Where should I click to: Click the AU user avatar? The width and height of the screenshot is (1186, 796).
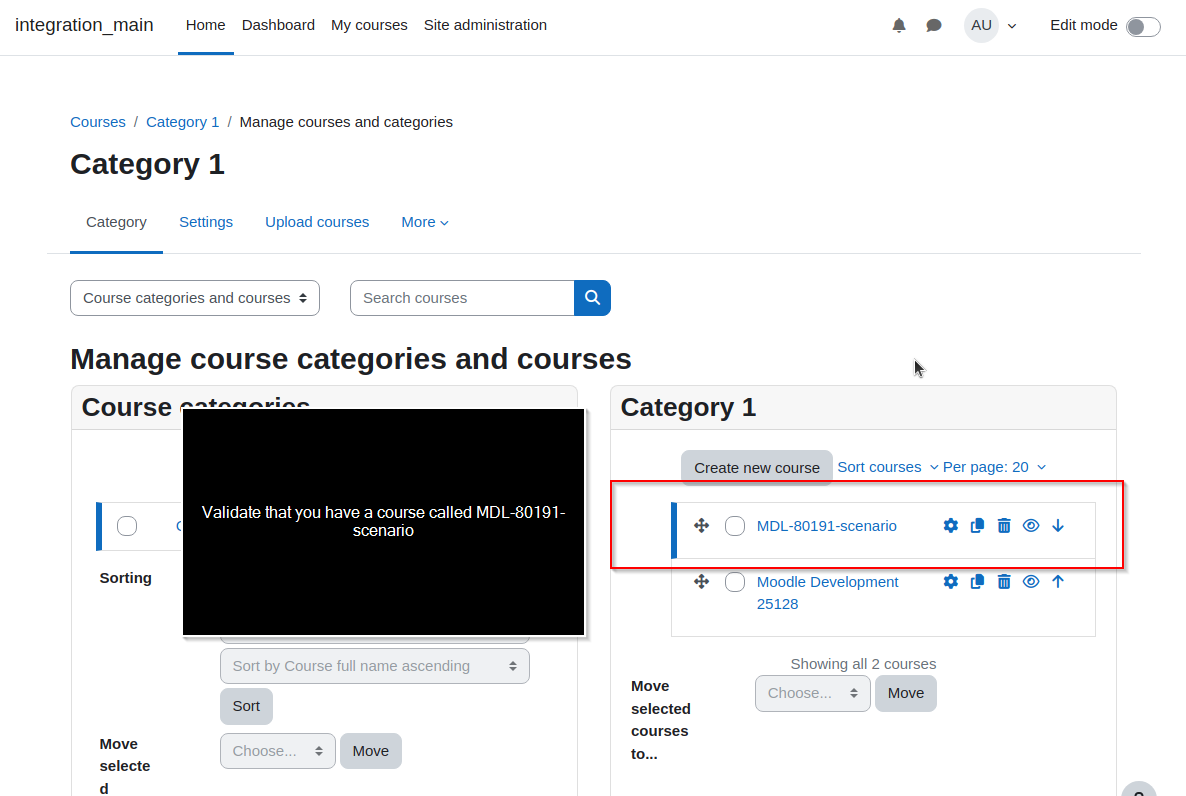[981, 25]
